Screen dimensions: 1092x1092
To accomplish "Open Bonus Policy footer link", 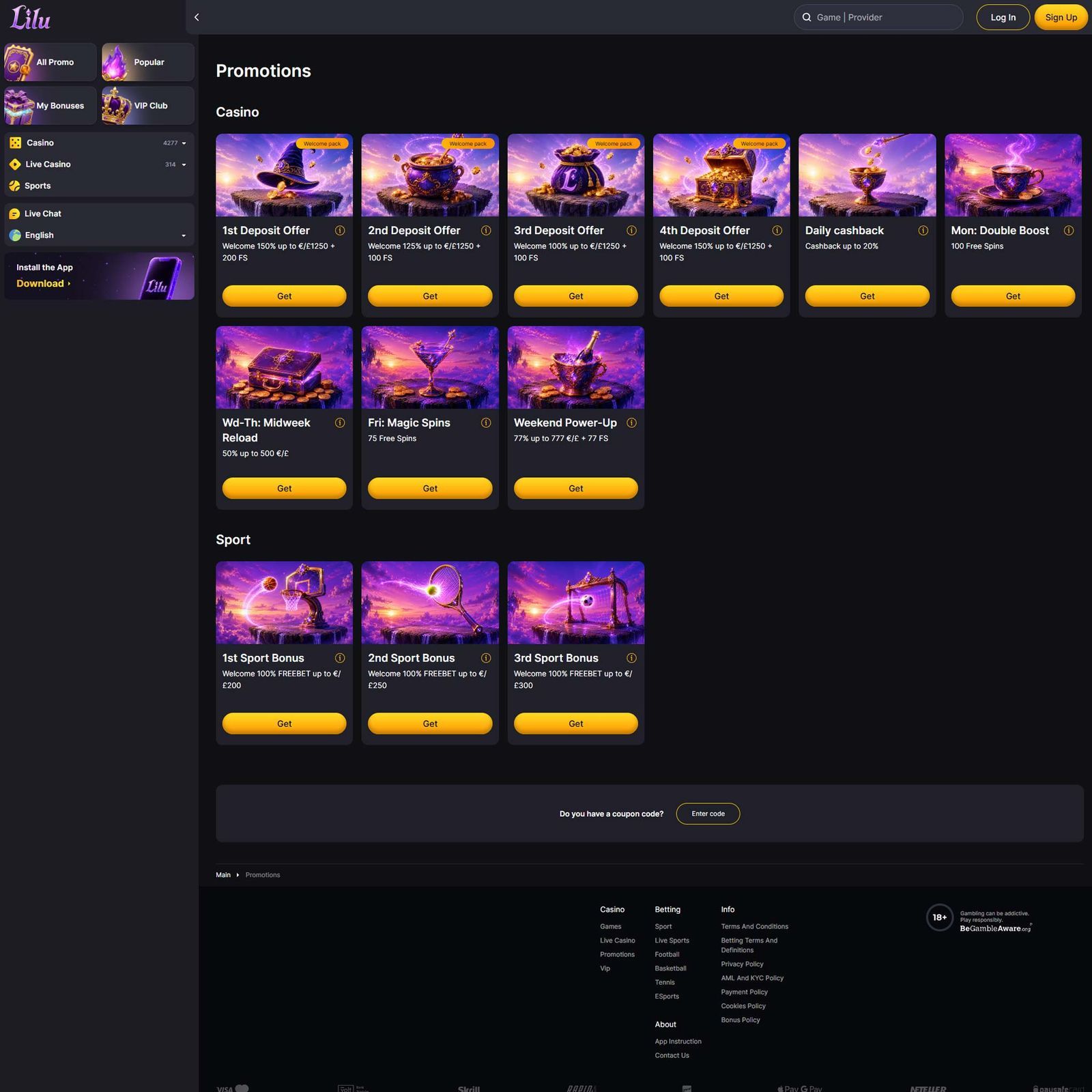I will 741,1020.
